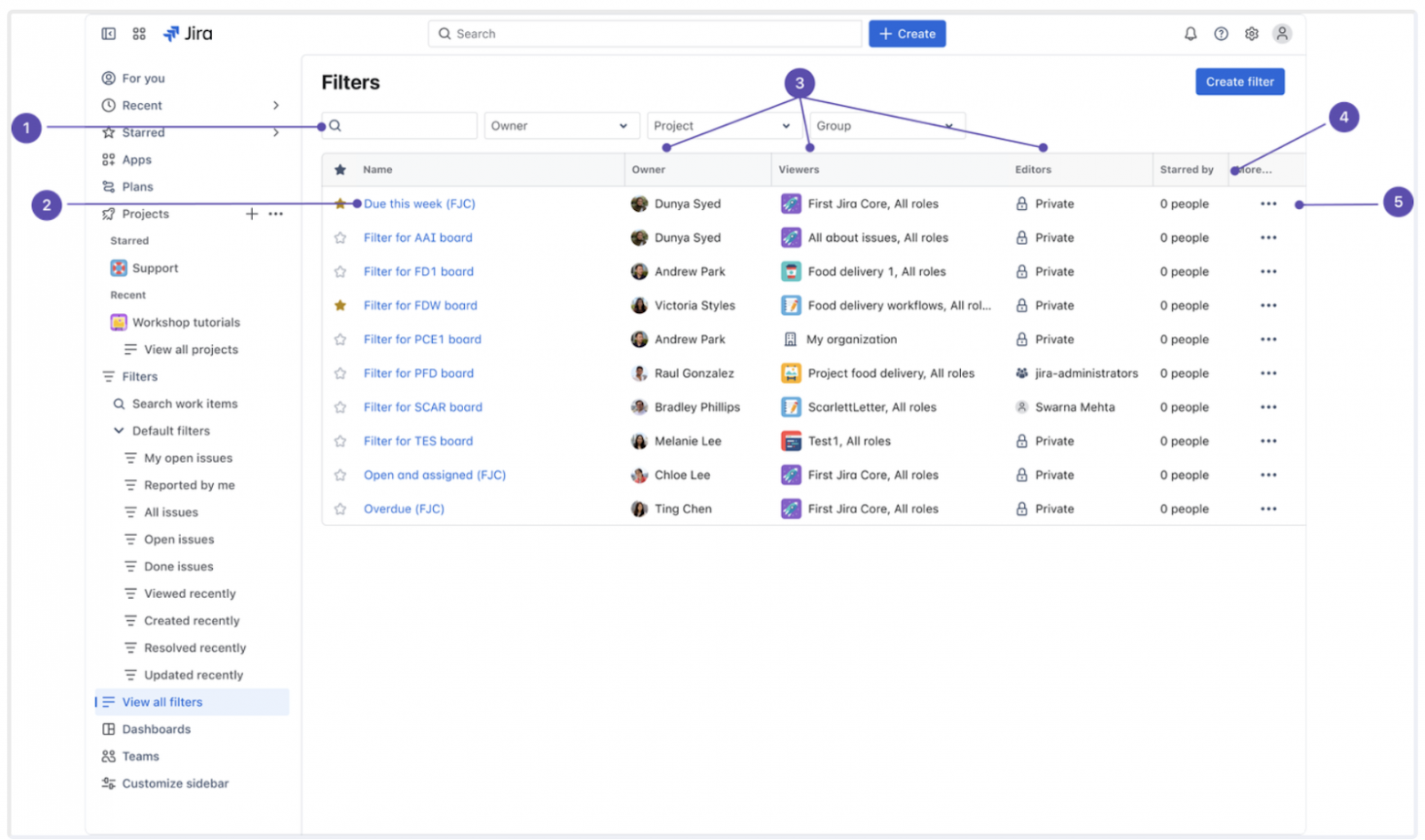The image size is (1425, 840).
Task: Open the help icon in the top bar
Action: 1220,34
